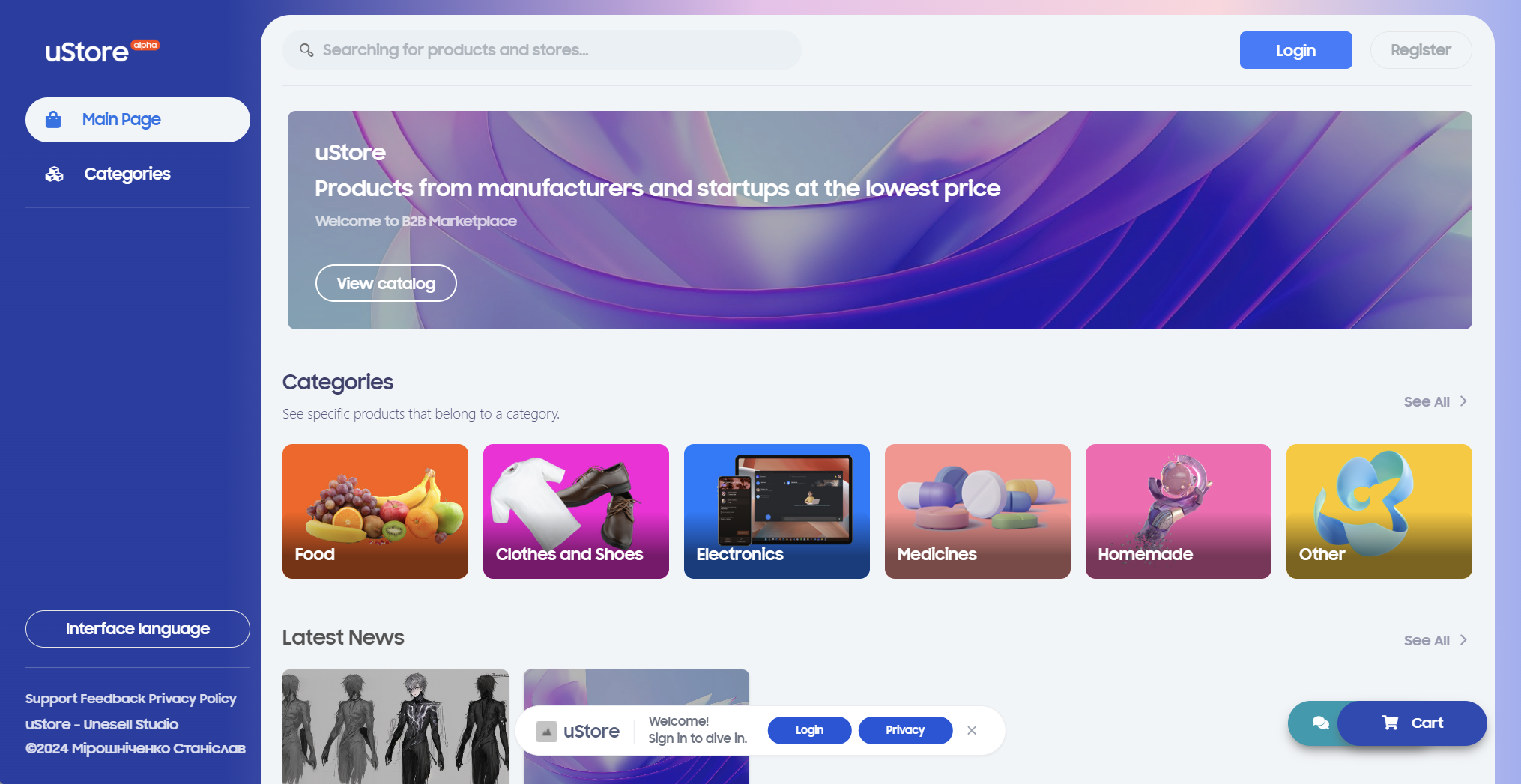Screen dimensions: 1521x784
Task: Click the Main Page shopping bag icon
Action: tap(53, 119)
